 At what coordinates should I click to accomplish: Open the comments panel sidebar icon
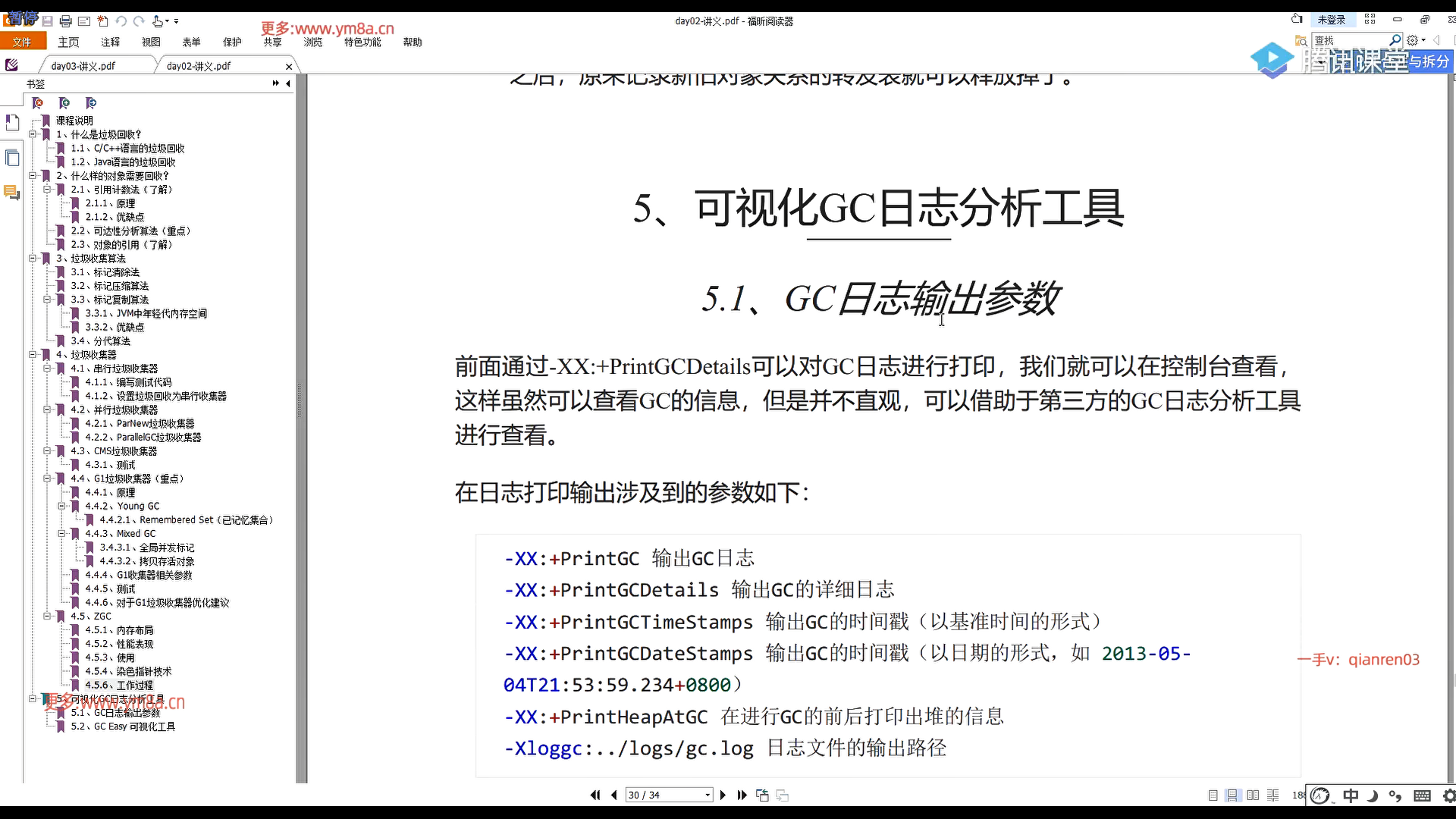point(12,193)
